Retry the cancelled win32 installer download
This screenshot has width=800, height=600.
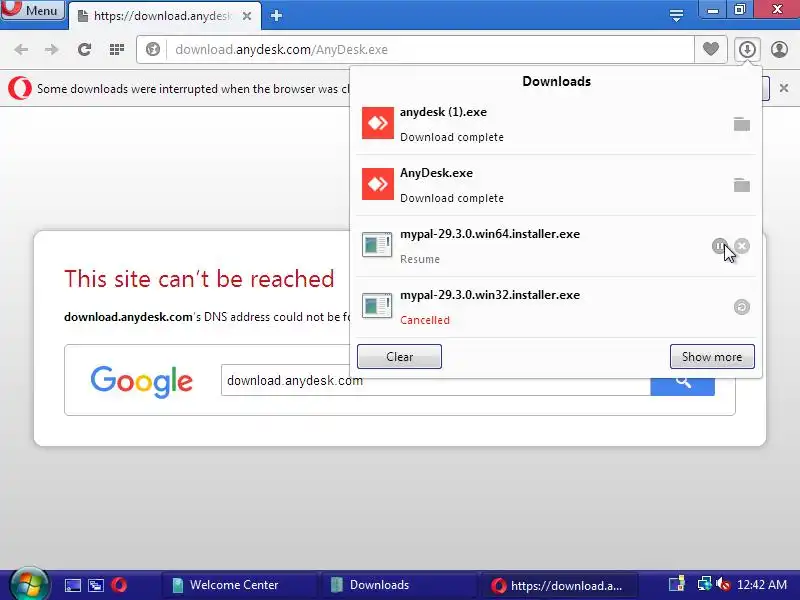point(741,307)
